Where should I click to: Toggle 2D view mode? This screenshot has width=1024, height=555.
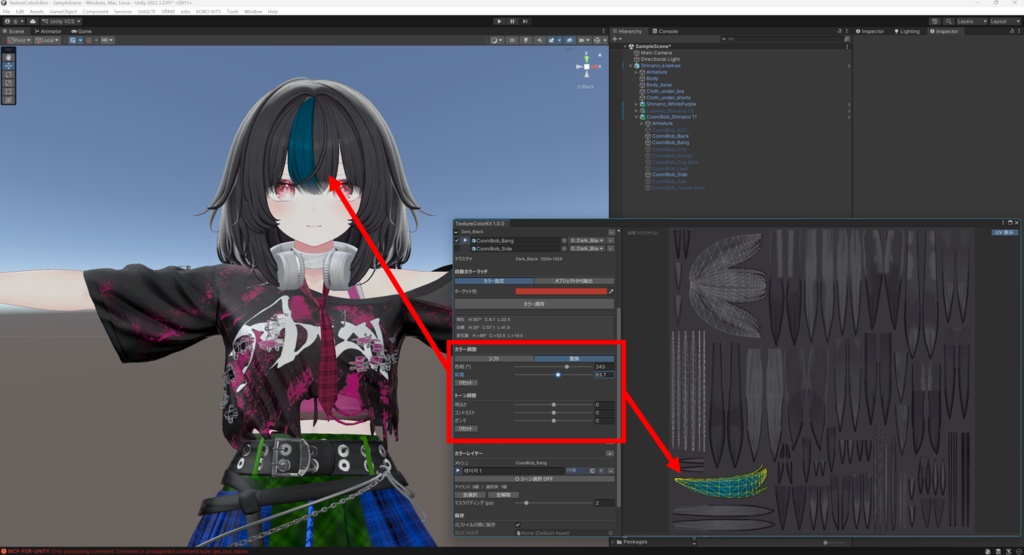point(512,40)
